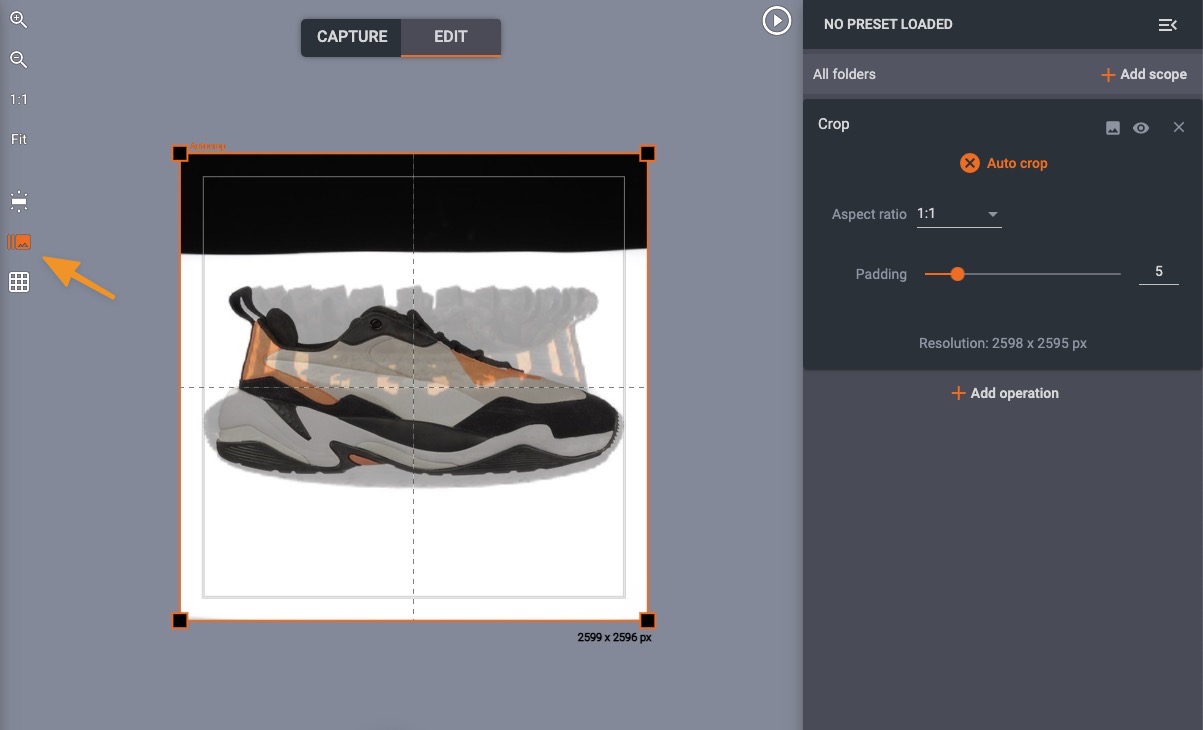Image resolution: width=1203 pixels, height=730 pixels.
Task: Open the preset list menu icon
Action: click(x=1167, y=24)
